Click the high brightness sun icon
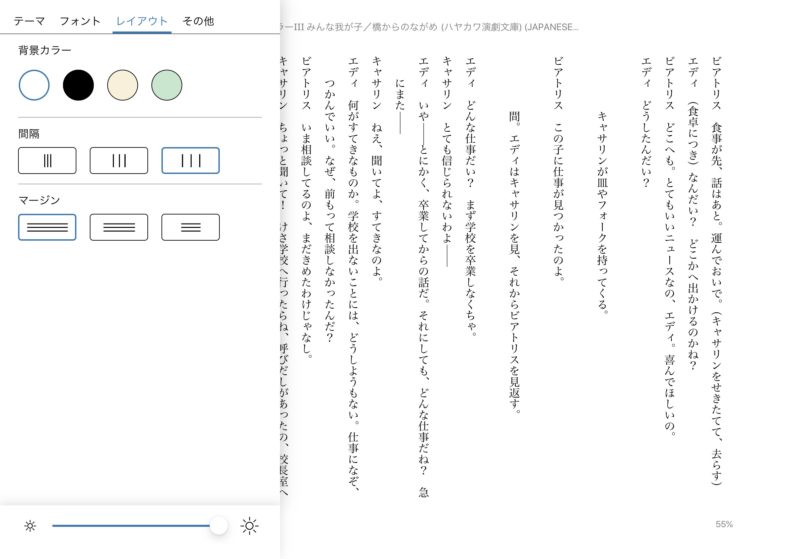Screen dimensions: 800x559 point(249,526)
